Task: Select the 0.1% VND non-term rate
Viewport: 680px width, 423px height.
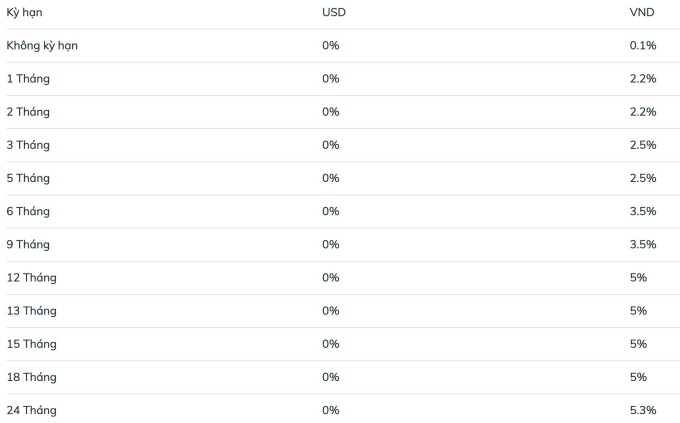Action: [x=643, y=46]
